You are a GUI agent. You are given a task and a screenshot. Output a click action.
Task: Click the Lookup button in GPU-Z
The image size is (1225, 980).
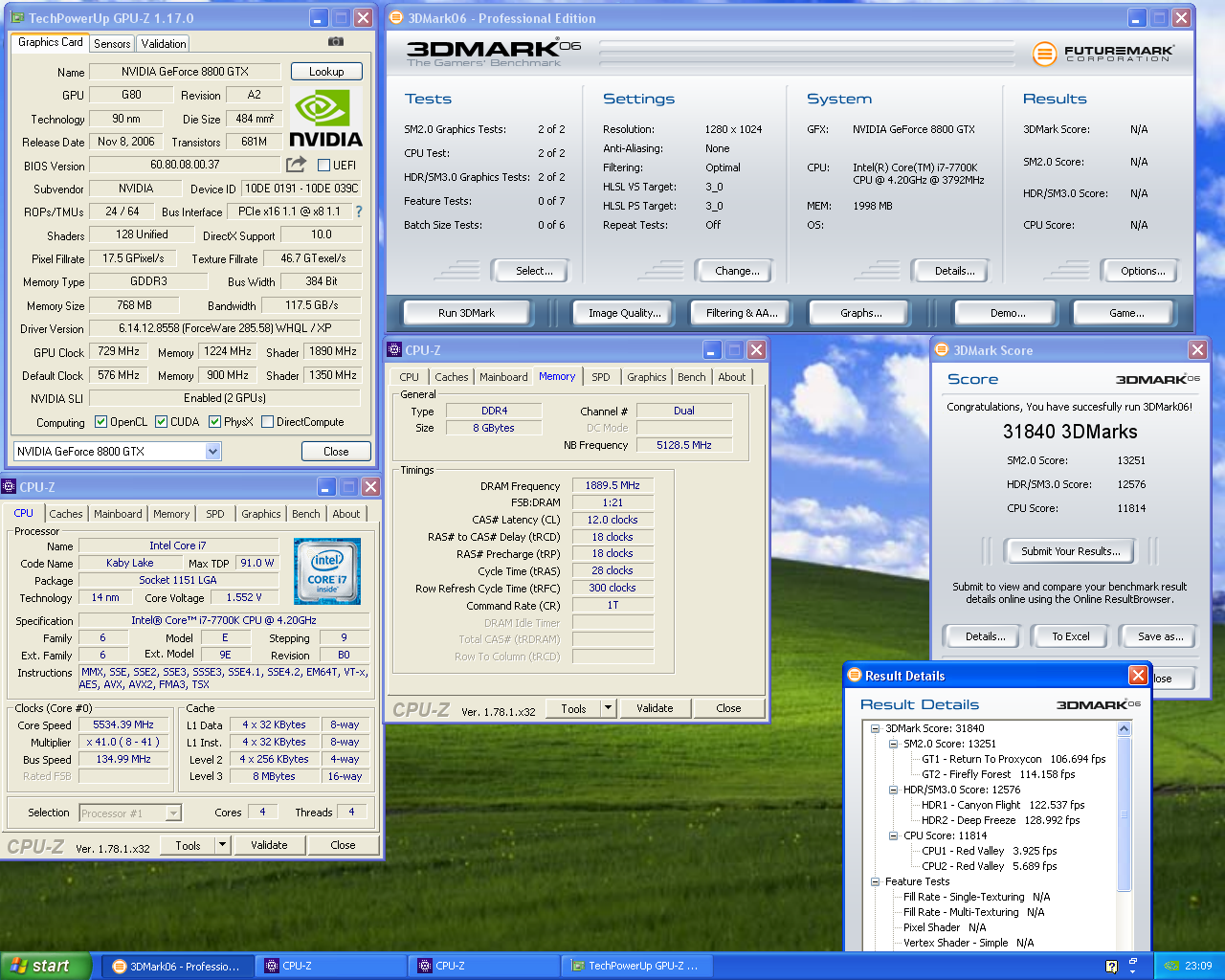pos(326,72)
